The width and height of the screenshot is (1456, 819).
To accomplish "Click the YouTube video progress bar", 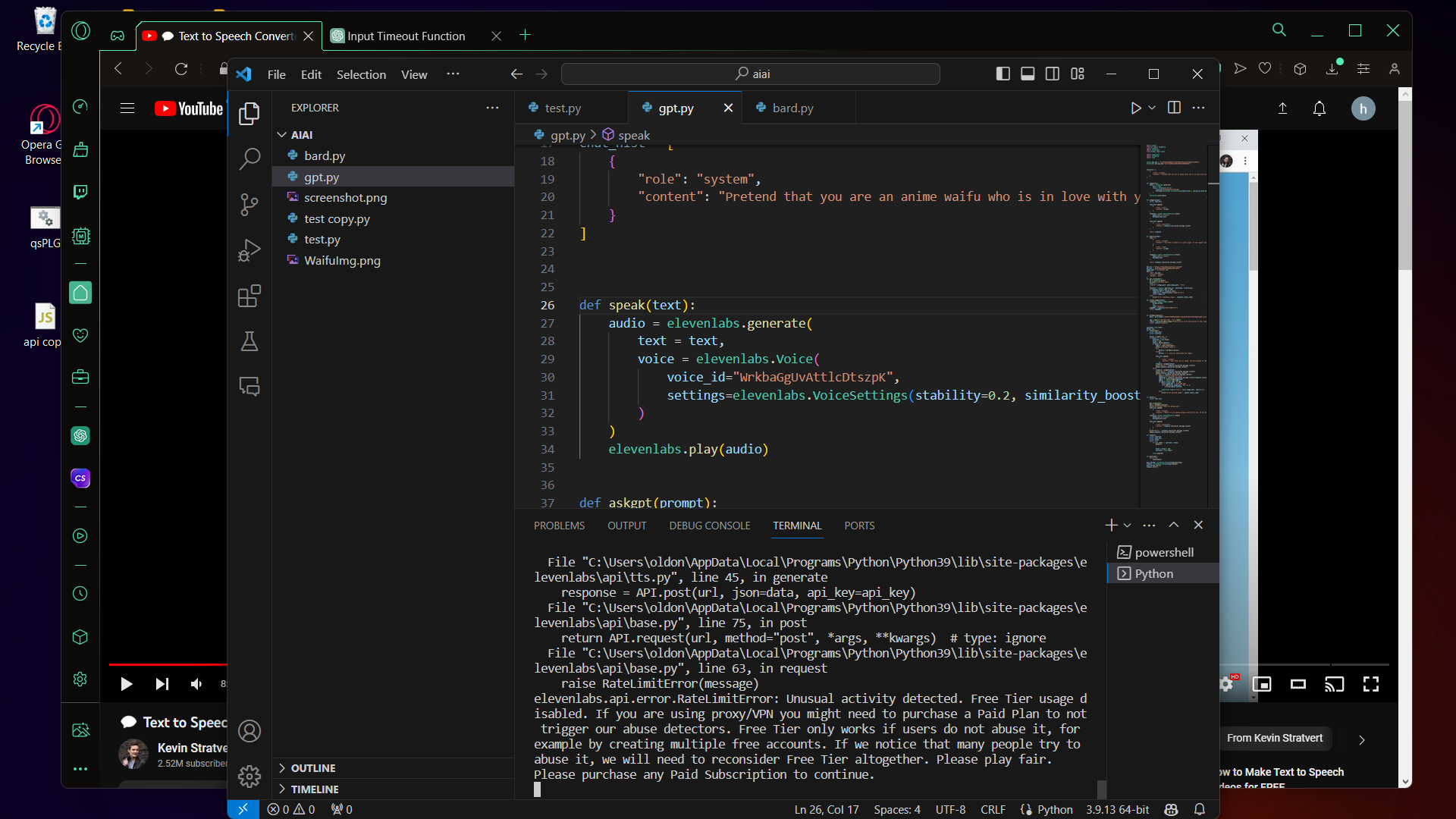I will tap(167, 664).
